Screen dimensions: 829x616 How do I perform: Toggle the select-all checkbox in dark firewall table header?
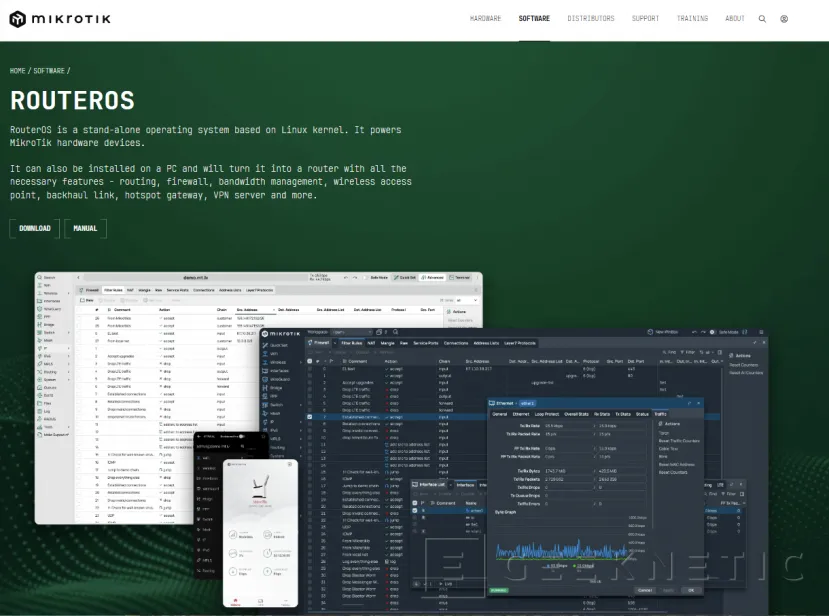[x=310, y=360]
